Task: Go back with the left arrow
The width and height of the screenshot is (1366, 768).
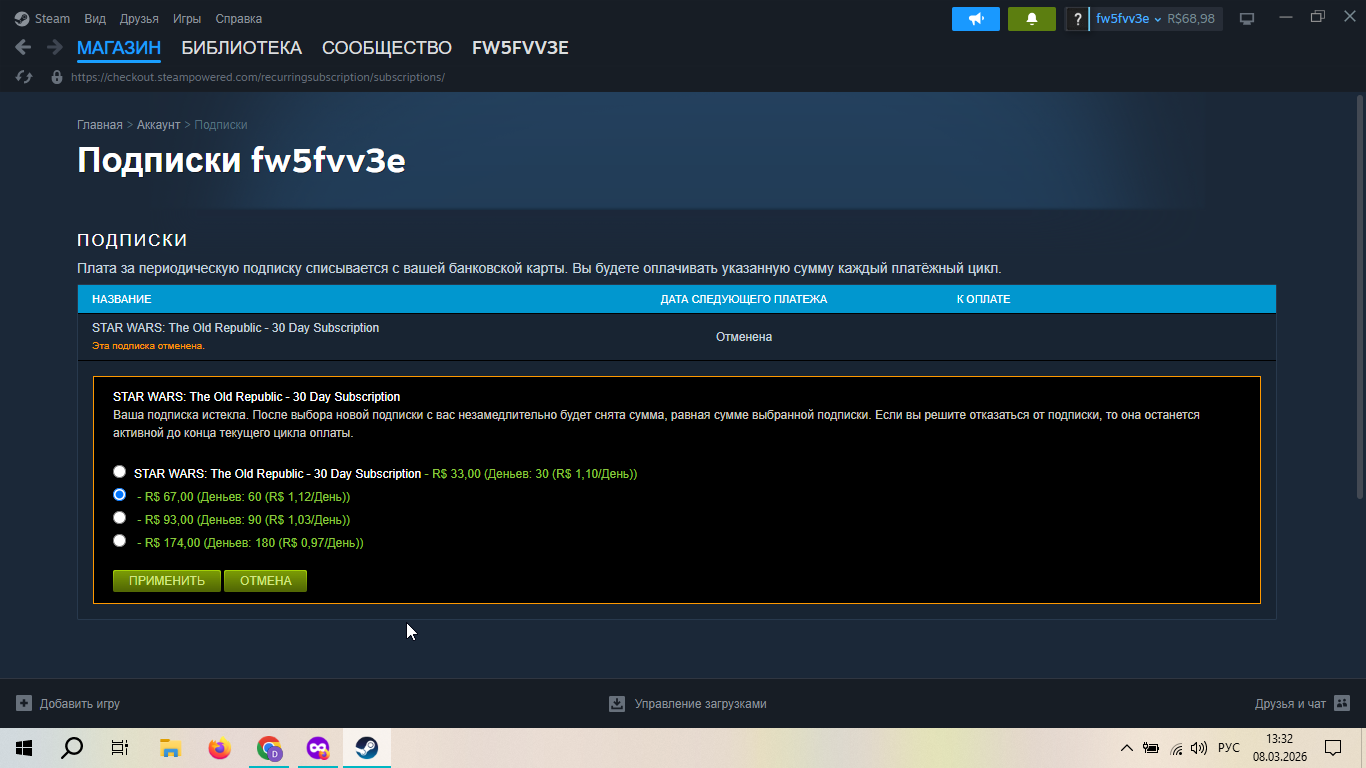Action: [23, 48]
